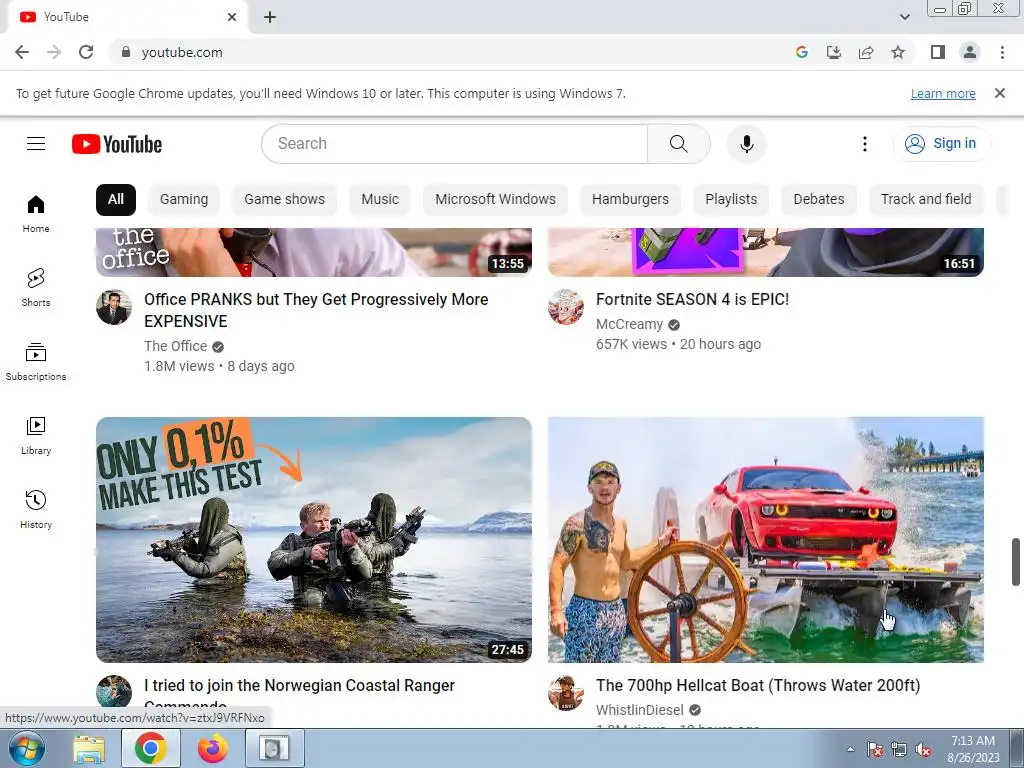Open YouTube settings three-dot menu

(865, 144)
